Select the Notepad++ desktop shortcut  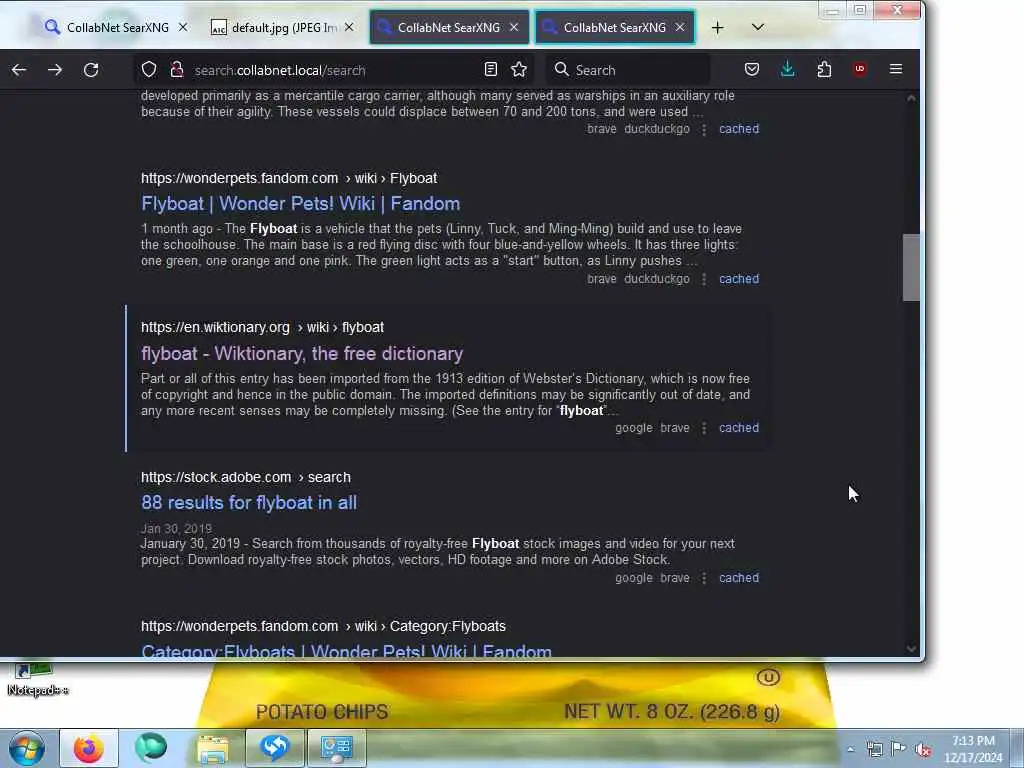click(37, 680)
